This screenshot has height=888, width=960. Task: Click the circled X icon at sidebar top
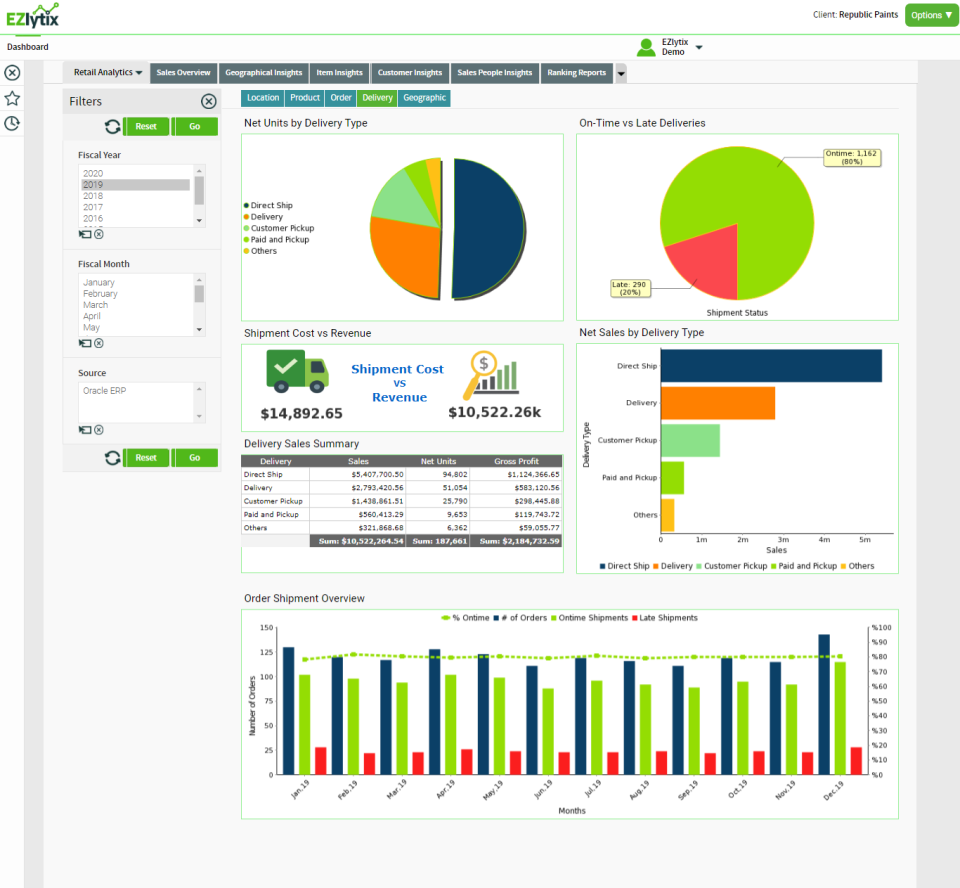pos(12,73)
